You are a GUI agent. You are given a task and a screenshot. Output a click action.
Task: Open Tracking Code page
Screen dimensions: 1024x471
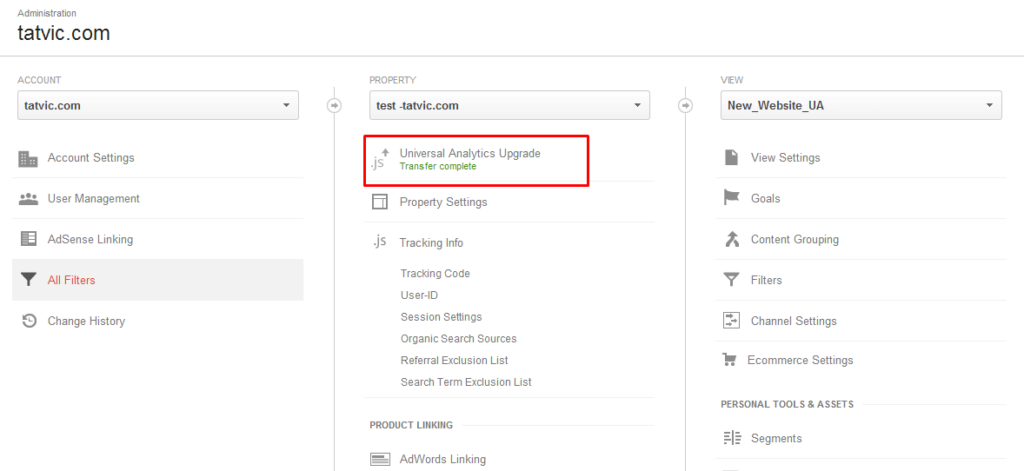435,273
